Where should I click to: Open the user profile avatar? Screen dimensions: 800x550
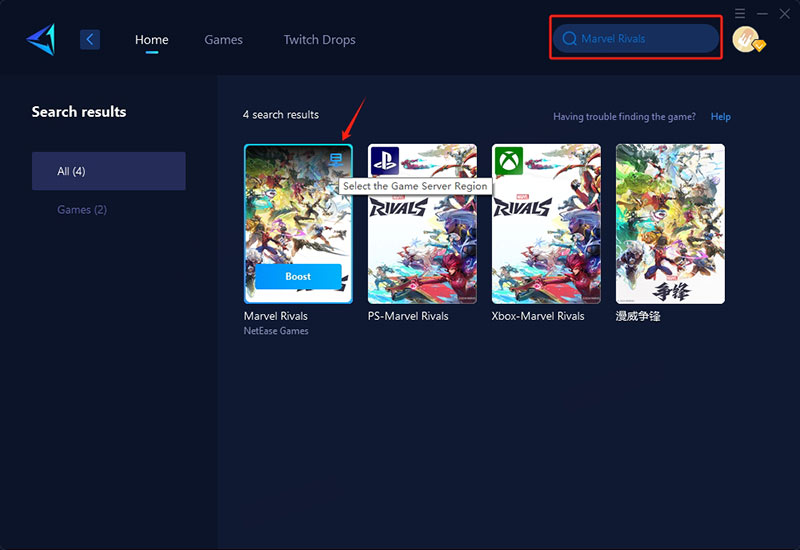tap(746, 39)
